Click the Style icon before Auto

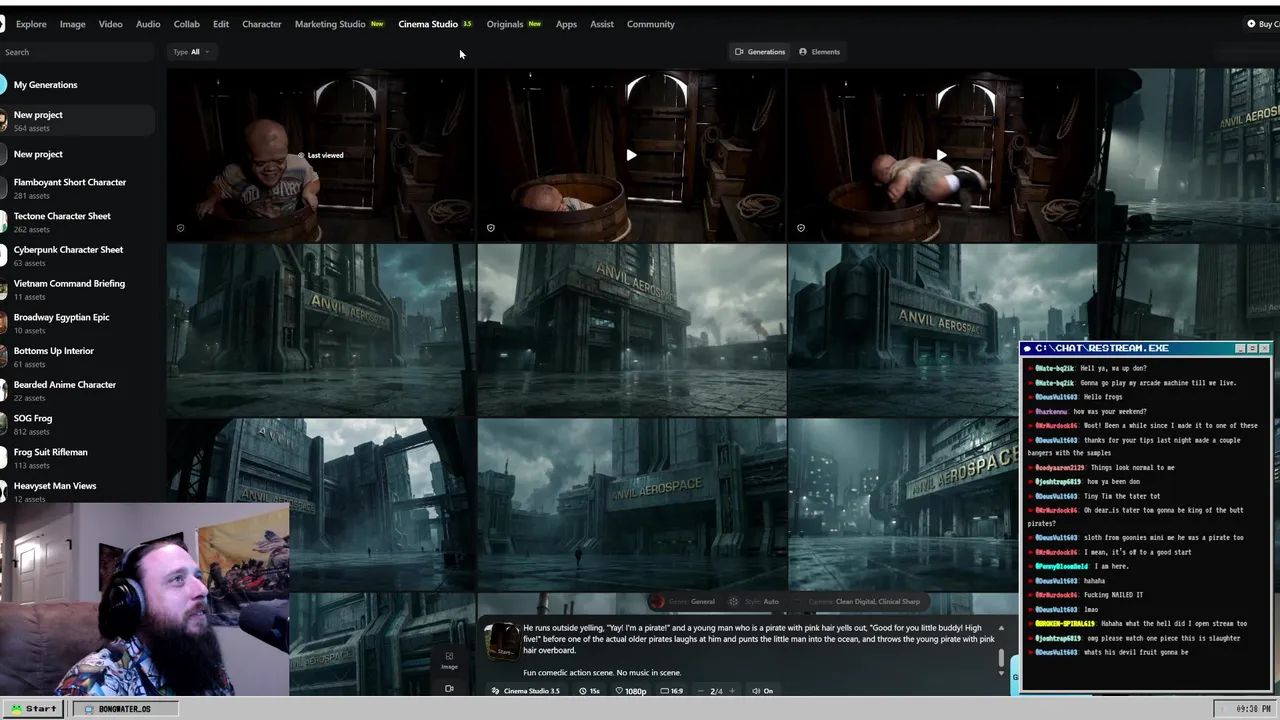(733, 601)
